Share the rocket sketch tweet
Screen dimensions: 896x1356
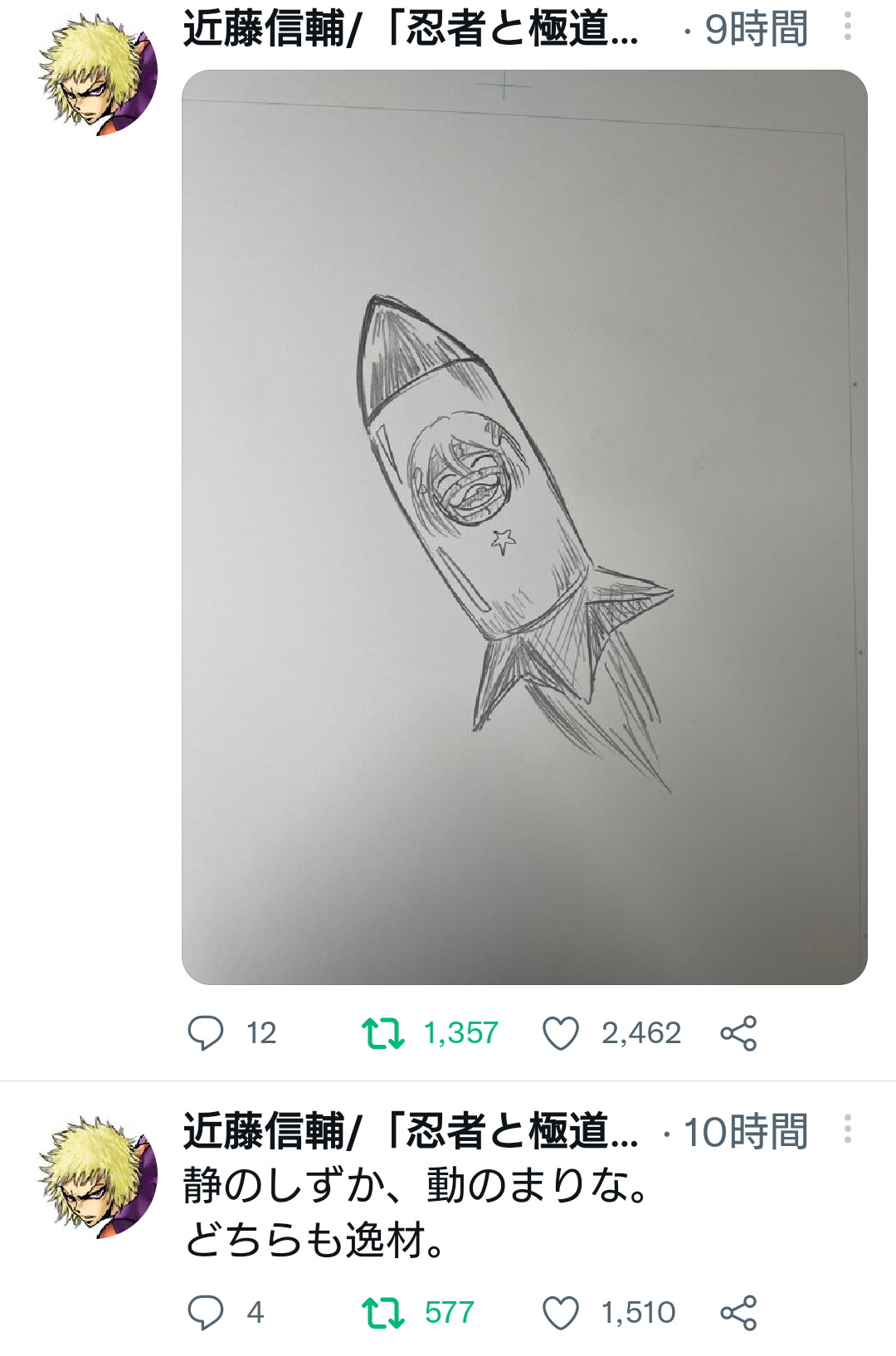(738, 1033)
